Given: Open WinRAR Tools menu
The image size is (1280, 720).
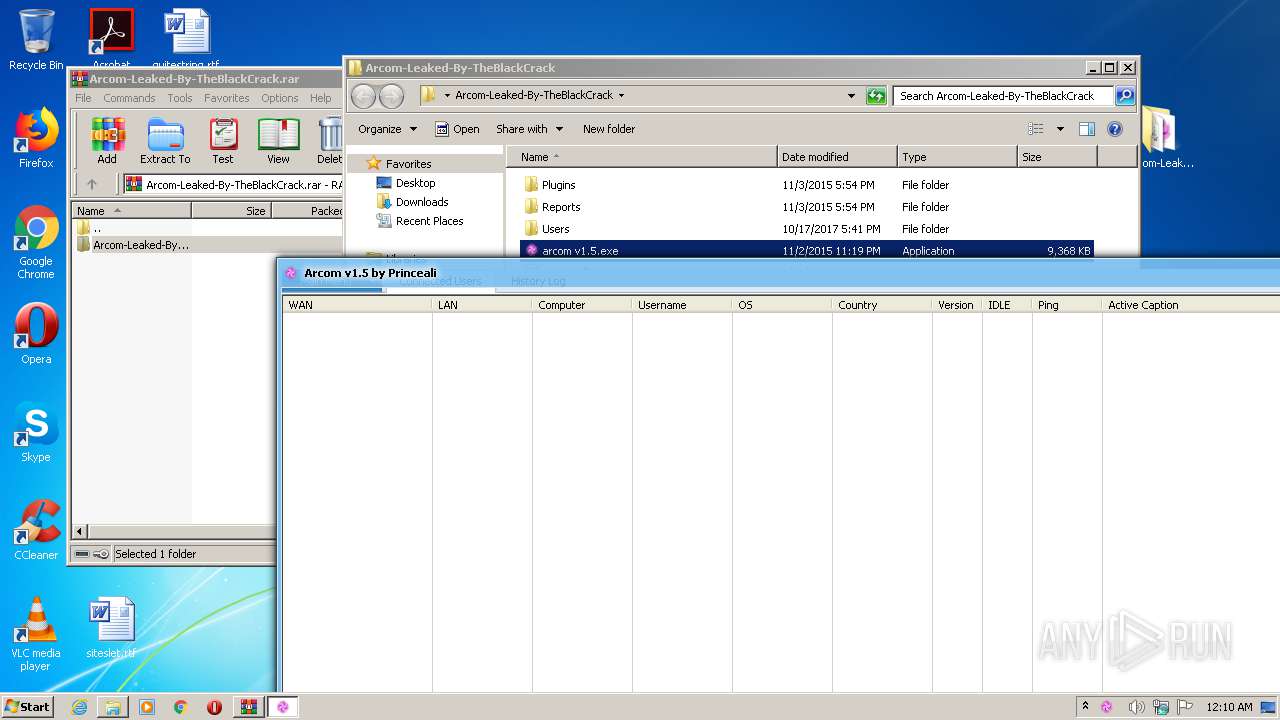Looking at the screenshot, I should [180, 98].
